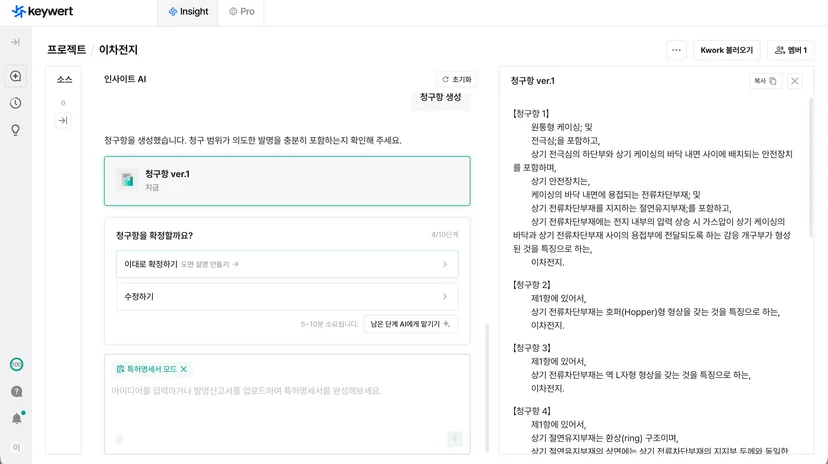Expand the left sidebar with arrow icon
The height and width of the screenshot is (464, 828).
[x=15, y=42]
